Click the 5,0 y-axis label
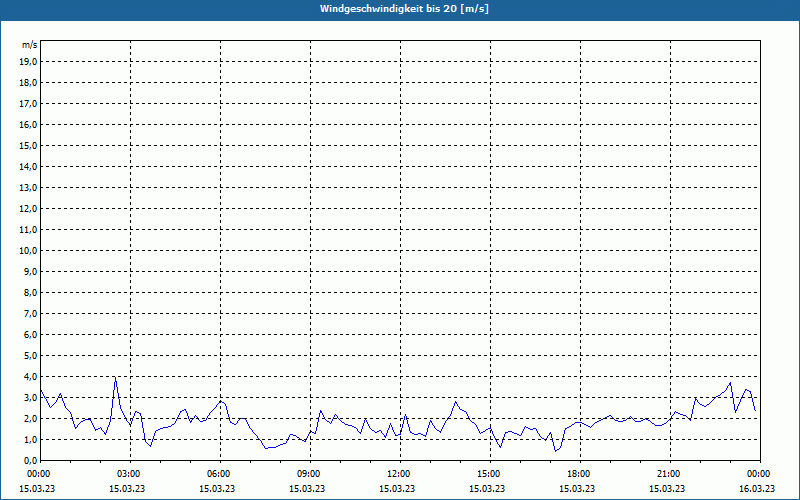The width and height of the screenshot is (800, 500). pos(30,356)
